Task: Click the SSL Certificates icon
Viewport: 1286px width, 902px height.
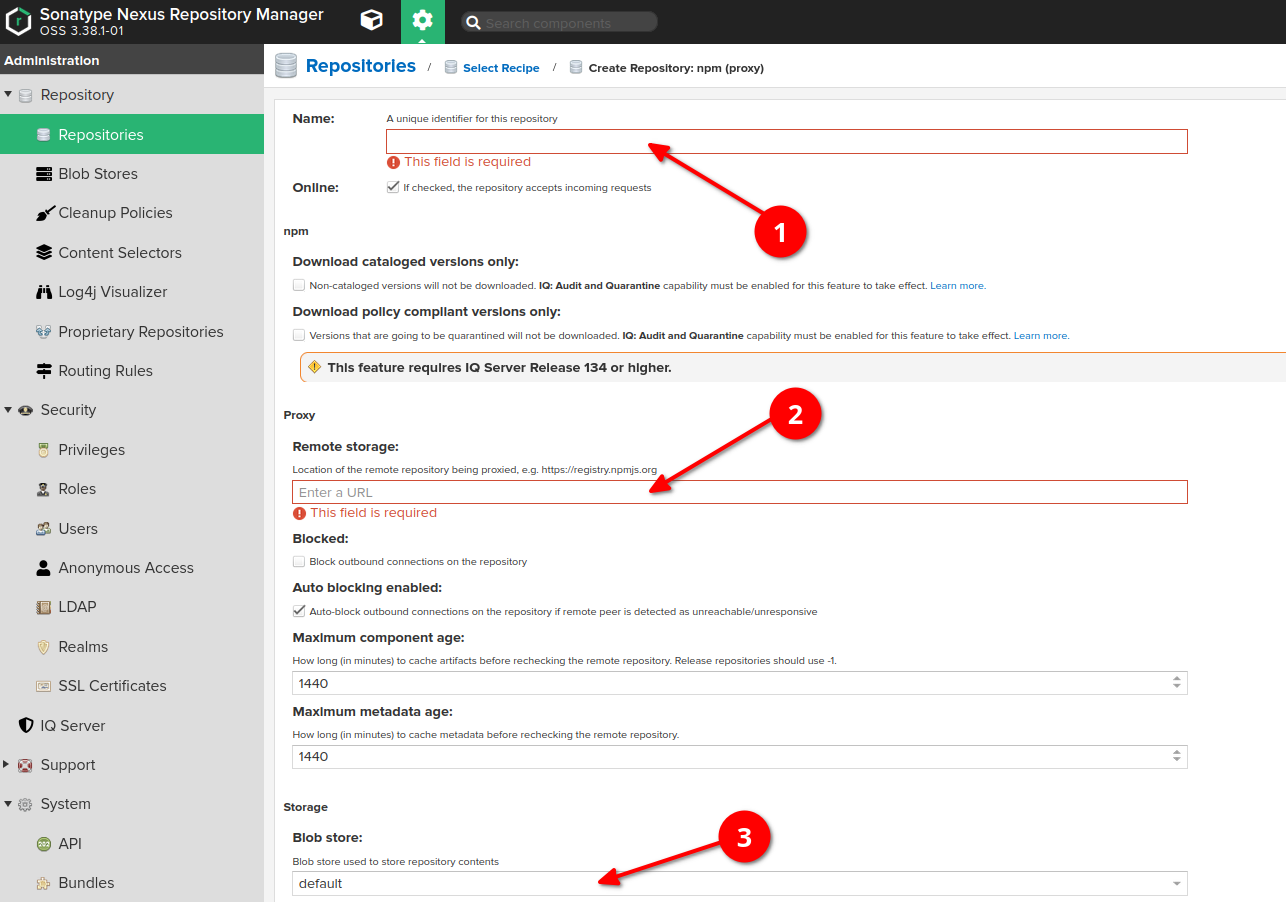Action: (43, 686)
